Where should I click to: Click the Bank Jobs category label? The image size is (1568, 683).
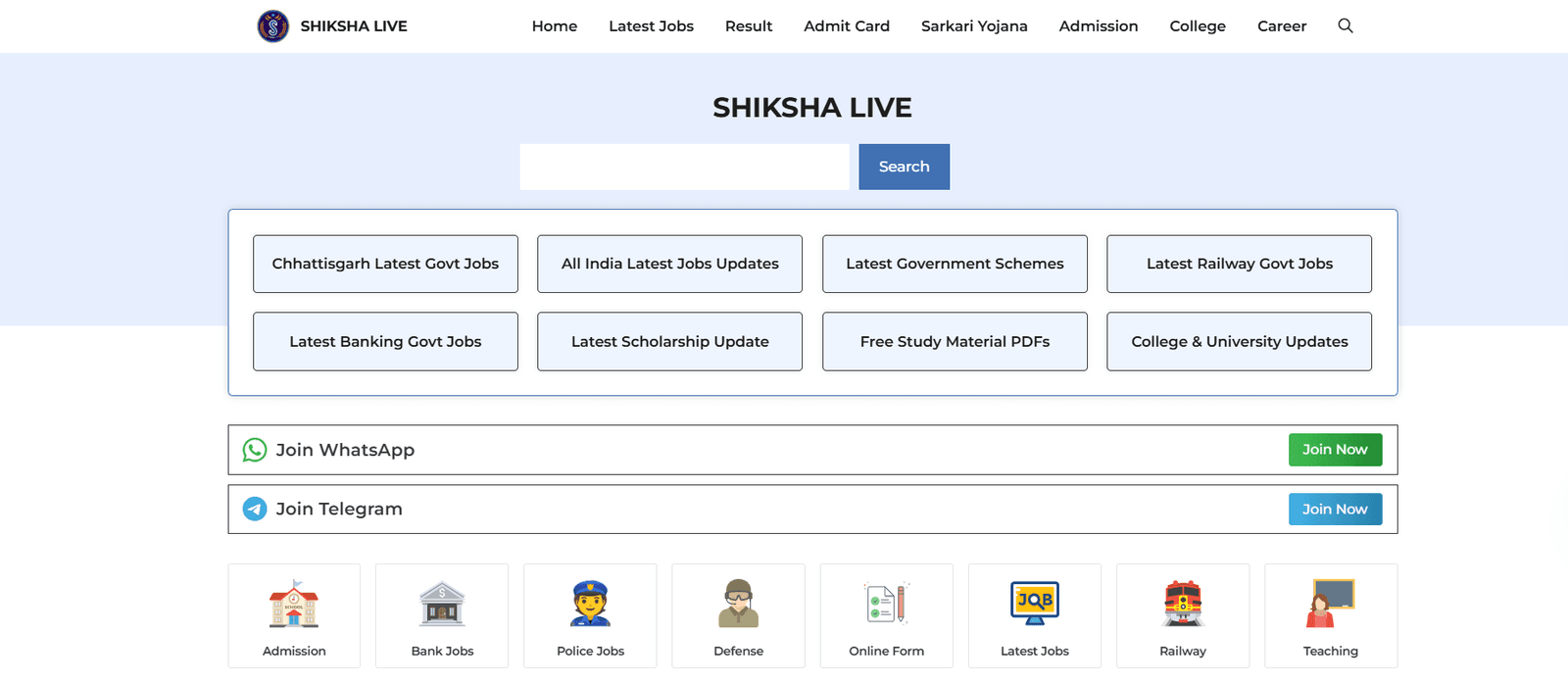pyautogui.click(x=442, y=651)
